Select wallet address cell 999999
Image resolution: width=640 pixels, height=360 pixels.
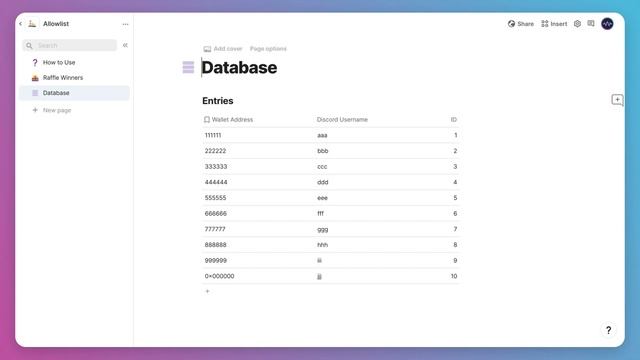[x=216, y=260]
